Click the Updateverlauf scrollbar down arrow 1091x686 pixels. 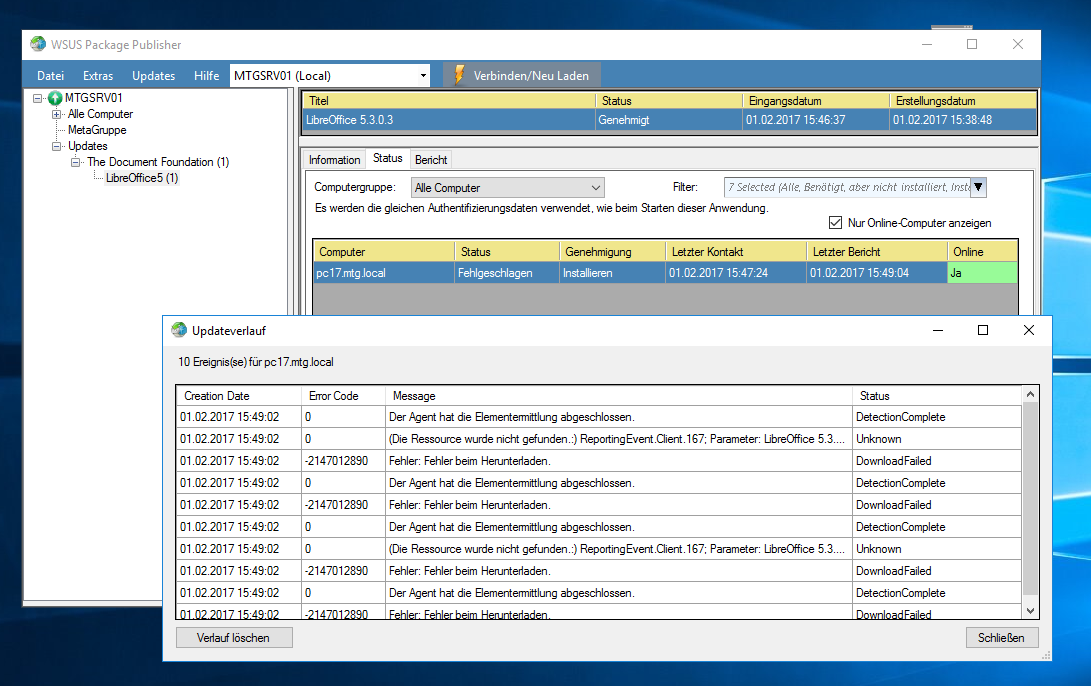click(1030, 610)
